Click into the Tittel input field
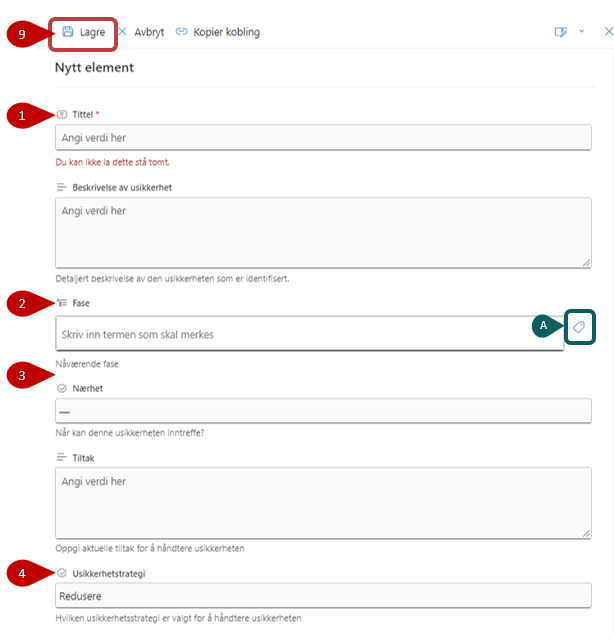 [x=323, y=138]
